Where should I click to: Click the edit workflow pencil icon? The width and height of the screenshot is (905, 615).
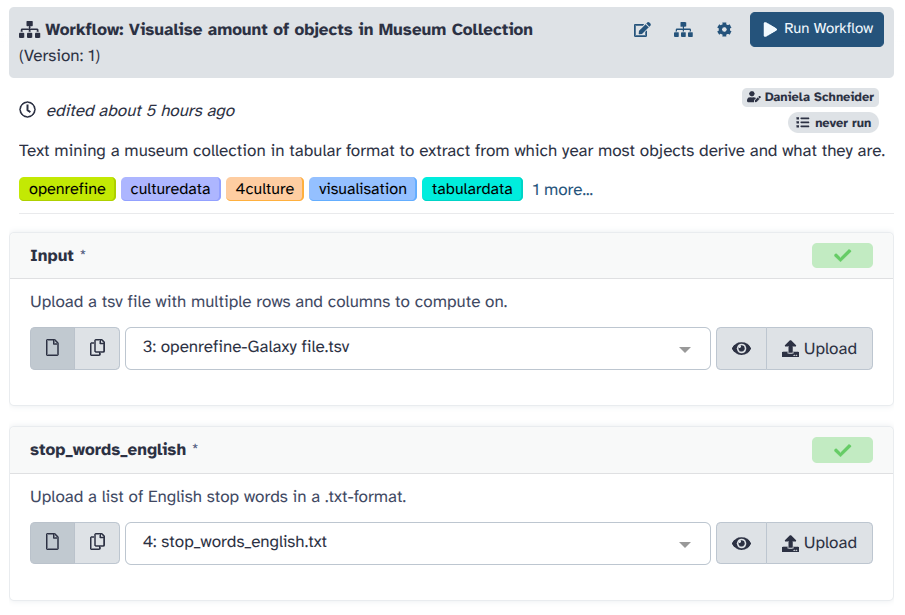tap(642, 30)
